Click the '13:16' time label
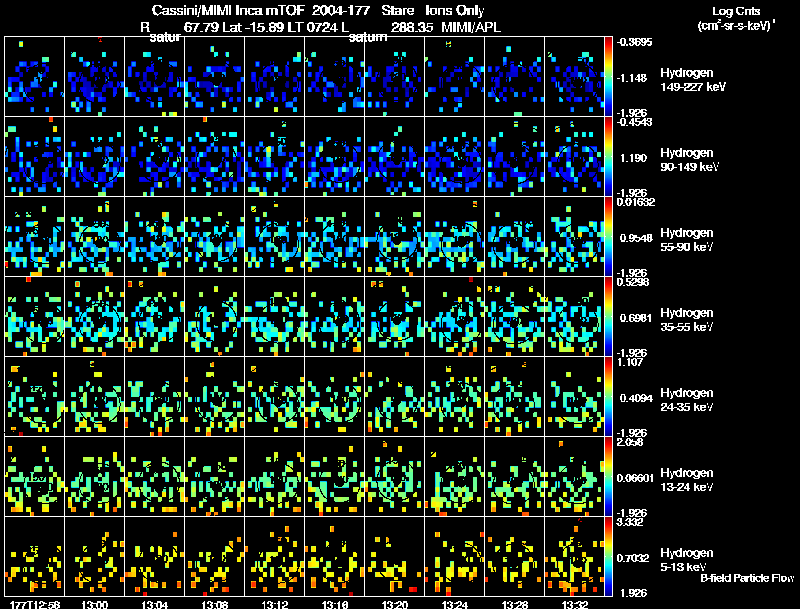This screenshot has height=609, width=800. coord(335,604)
